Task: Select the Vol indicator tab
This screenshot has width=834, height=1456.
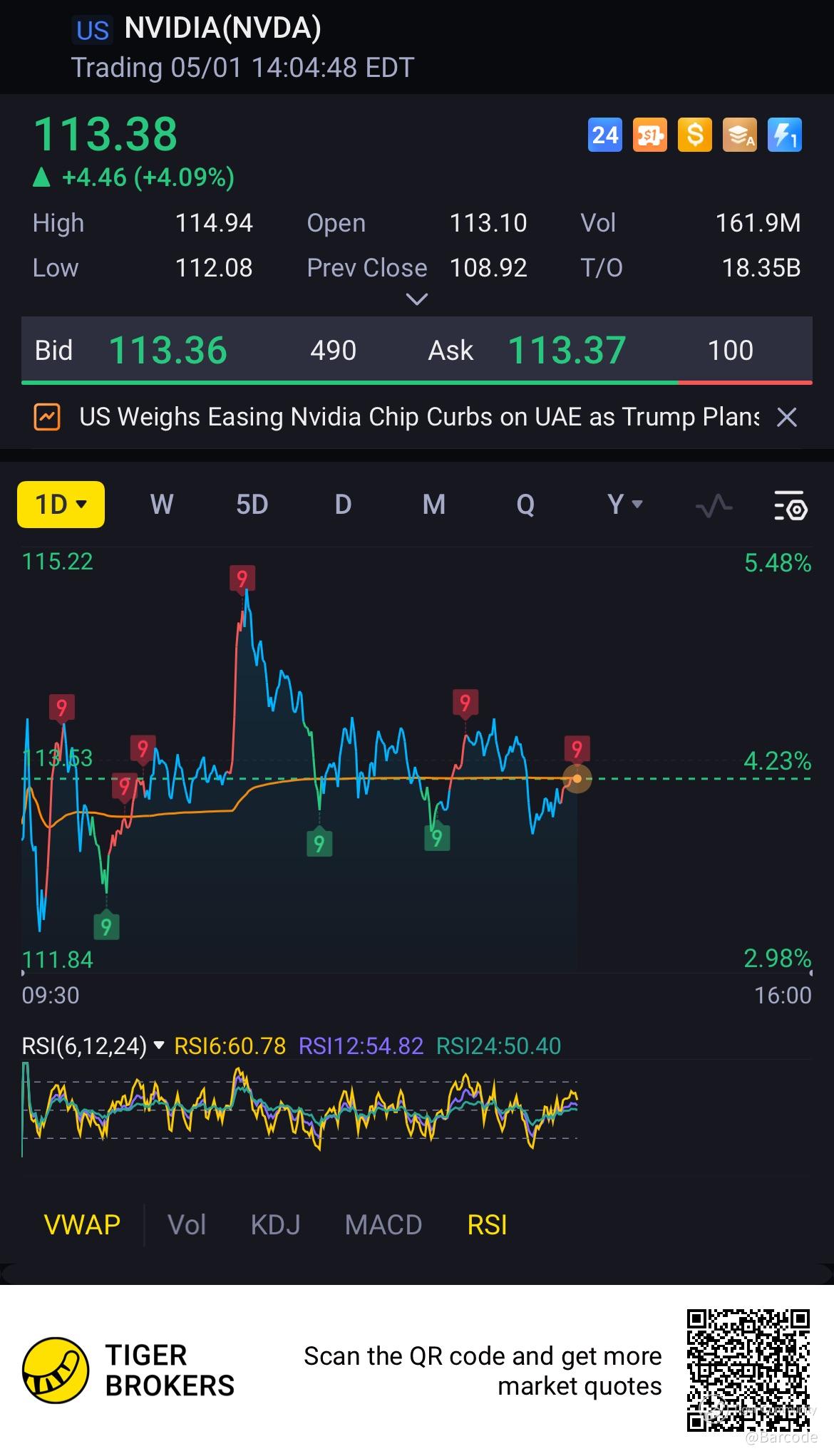Action: coord(187,1225)
